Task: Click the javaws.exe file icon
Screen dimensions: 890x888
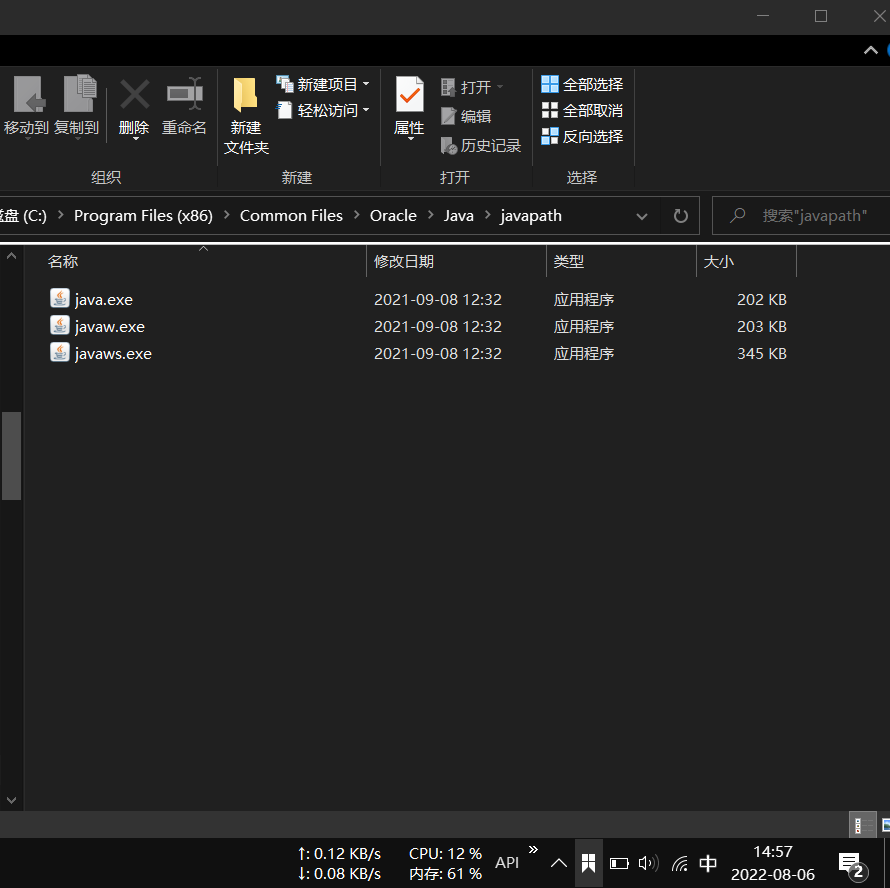Action: [60, 352]
